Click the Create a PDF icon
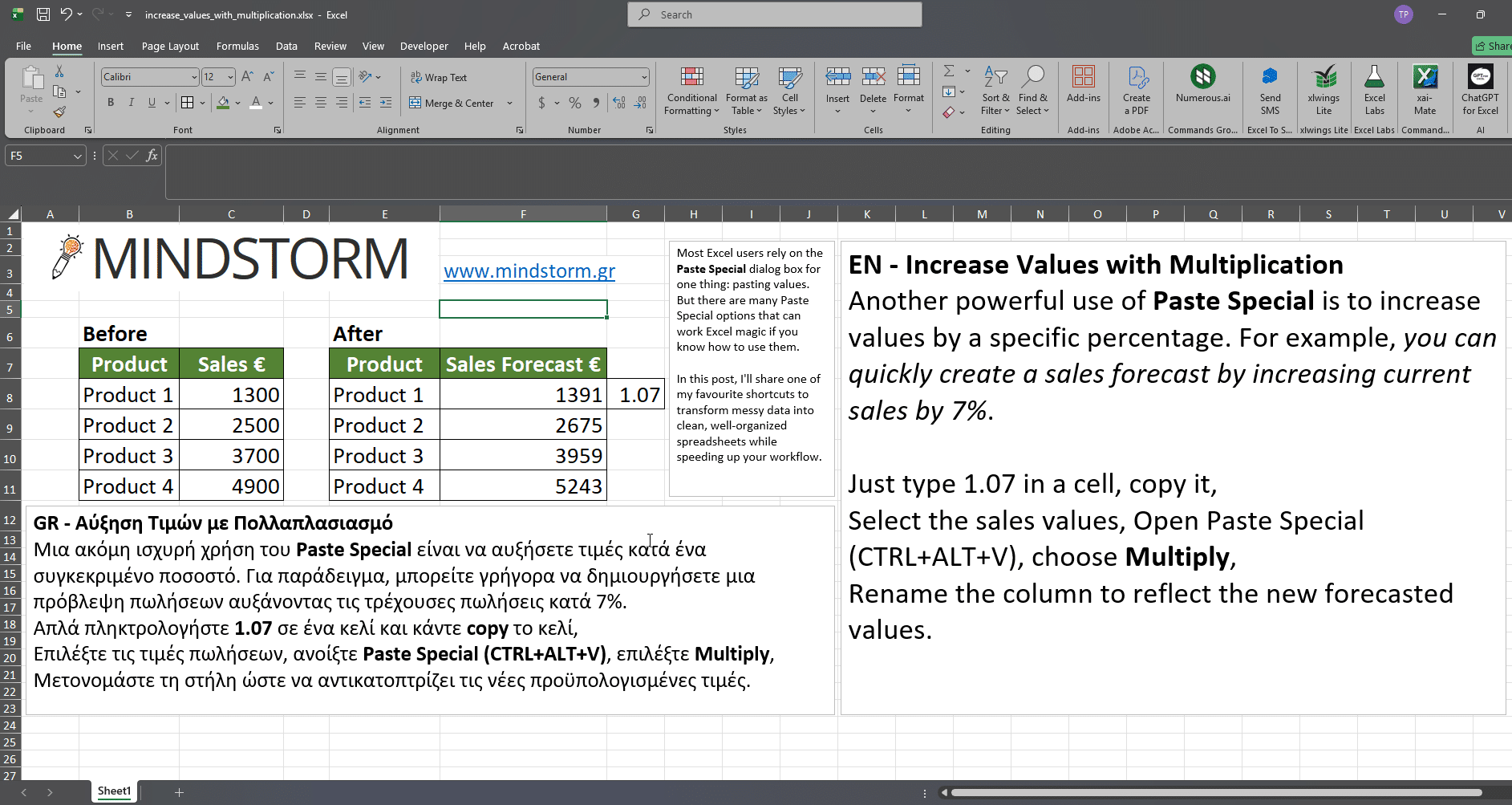This screenshot has height=805, width=1512. click(1137, 91)
